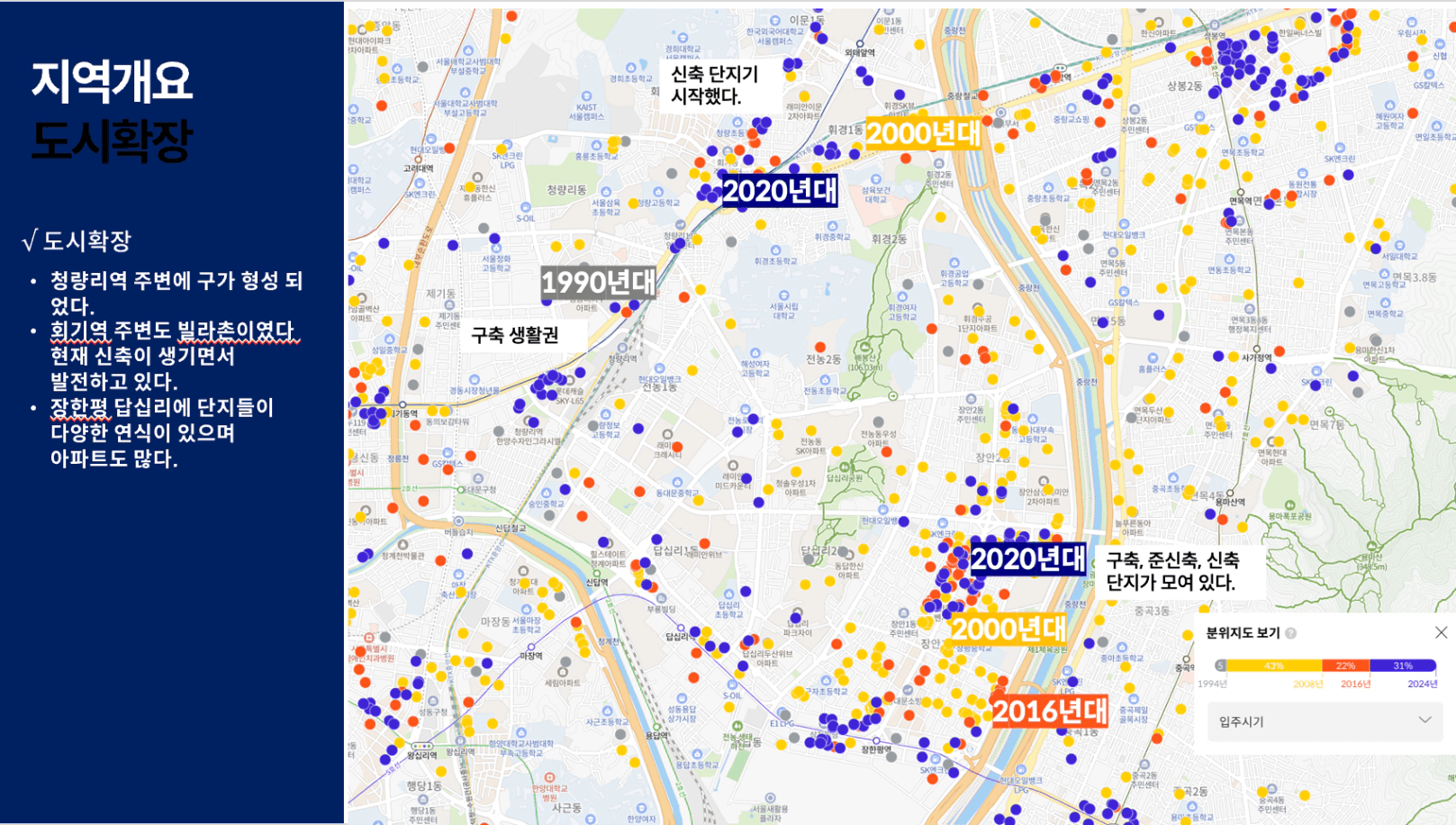The image size is (1456, 825).
Task: Click the 한양대학교병원 red hospital icon
Action: (549, 778)
